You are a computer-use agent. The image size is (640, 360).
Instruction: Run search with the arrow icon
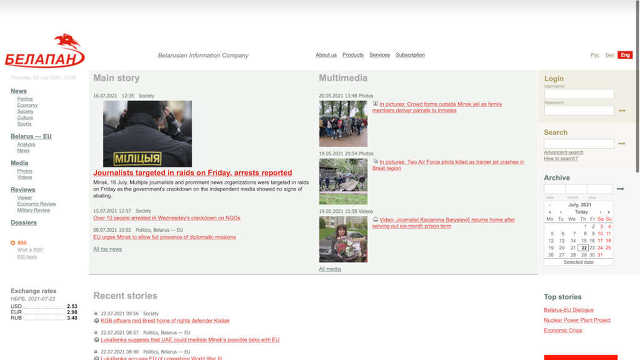point(622,143)
